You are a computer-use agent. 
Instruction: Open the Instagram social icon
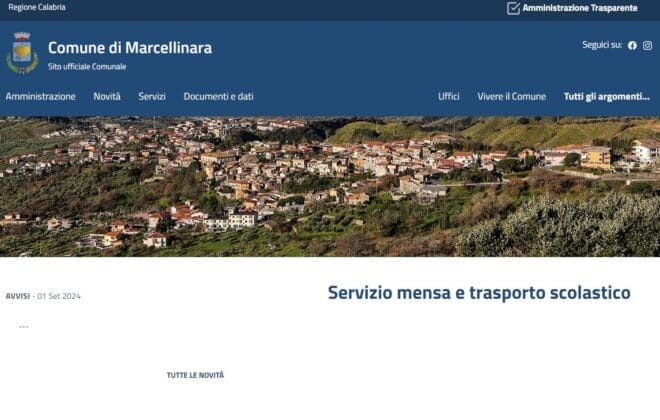pyautogui.click(x=647, y=45)
